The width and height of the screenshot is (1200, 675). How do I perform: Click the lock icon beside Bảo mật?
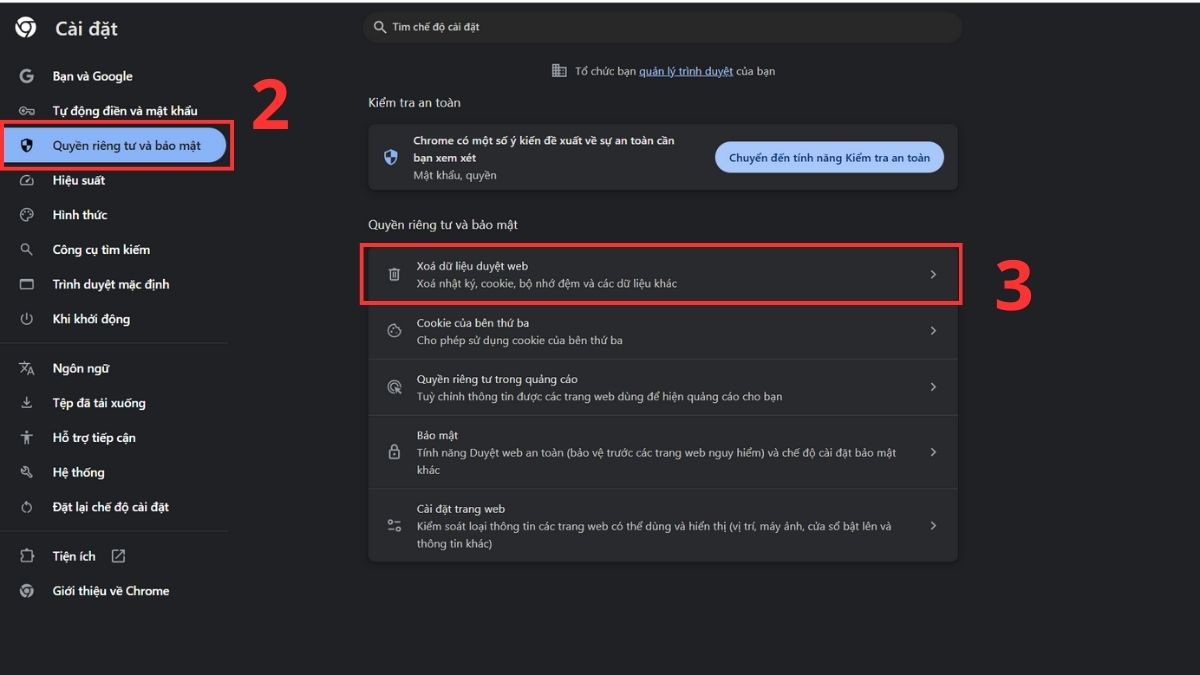pyautogui.click(x=394, y=452)
